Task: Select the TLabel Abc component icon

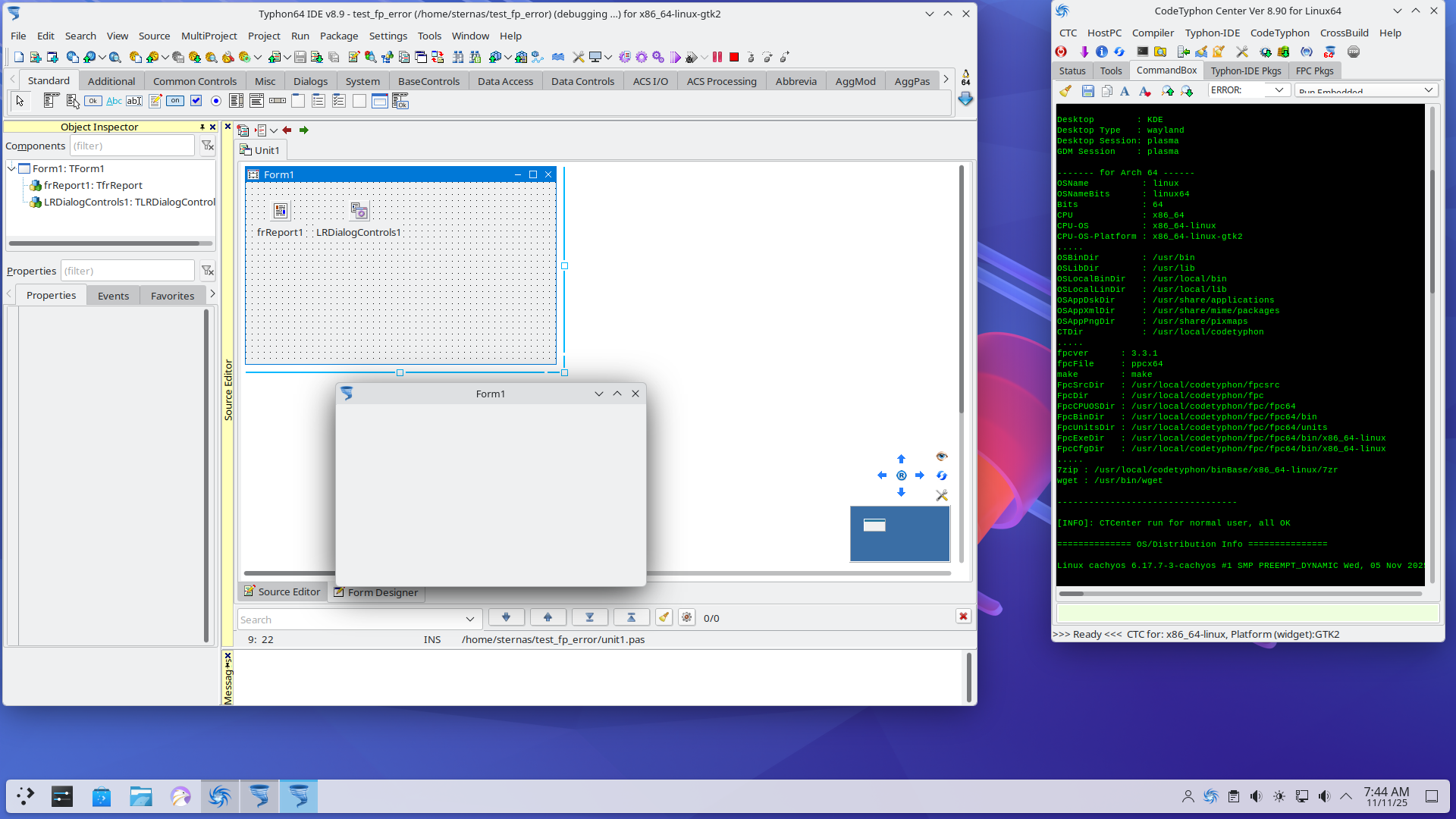Action: pyautogui.click(x=114, y=101)
